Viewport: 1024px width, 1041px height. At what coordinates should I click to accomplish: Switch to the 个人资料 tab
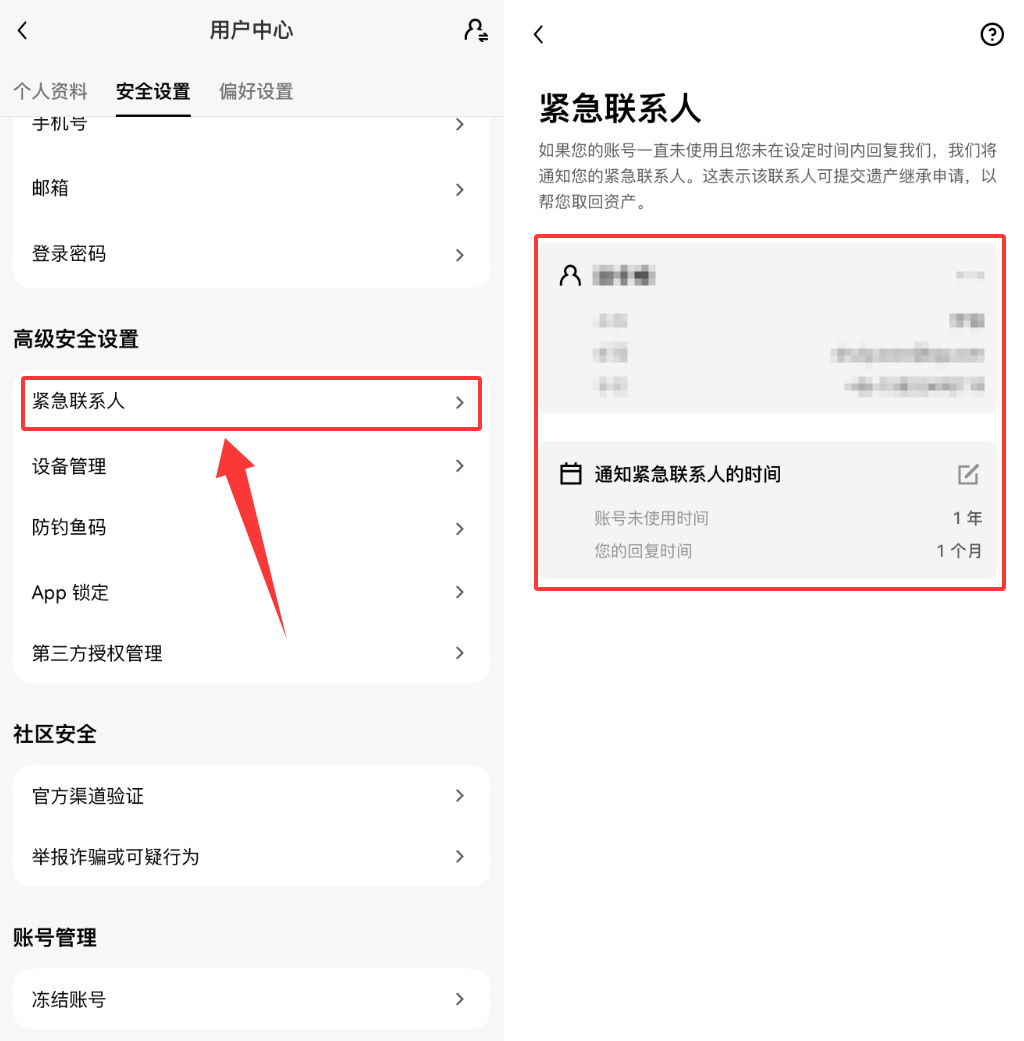(x=50, y=91)
